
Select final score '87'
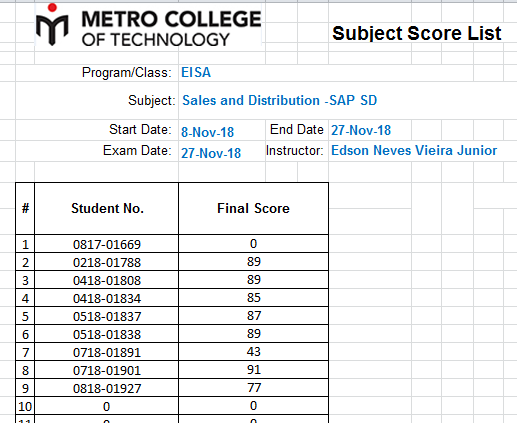tap(253, 316)
